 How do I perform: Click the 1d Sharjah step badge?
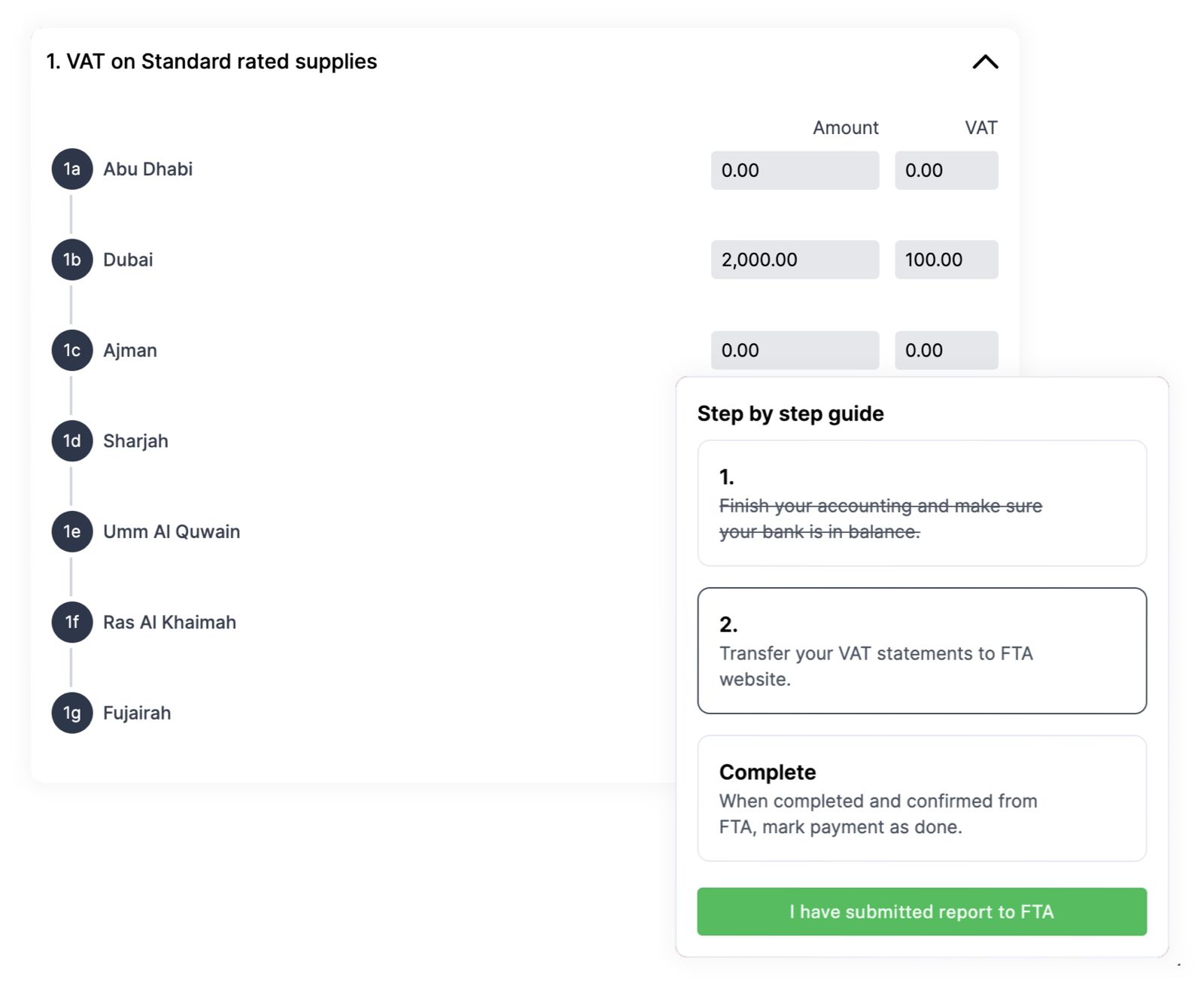coord(71,441)
